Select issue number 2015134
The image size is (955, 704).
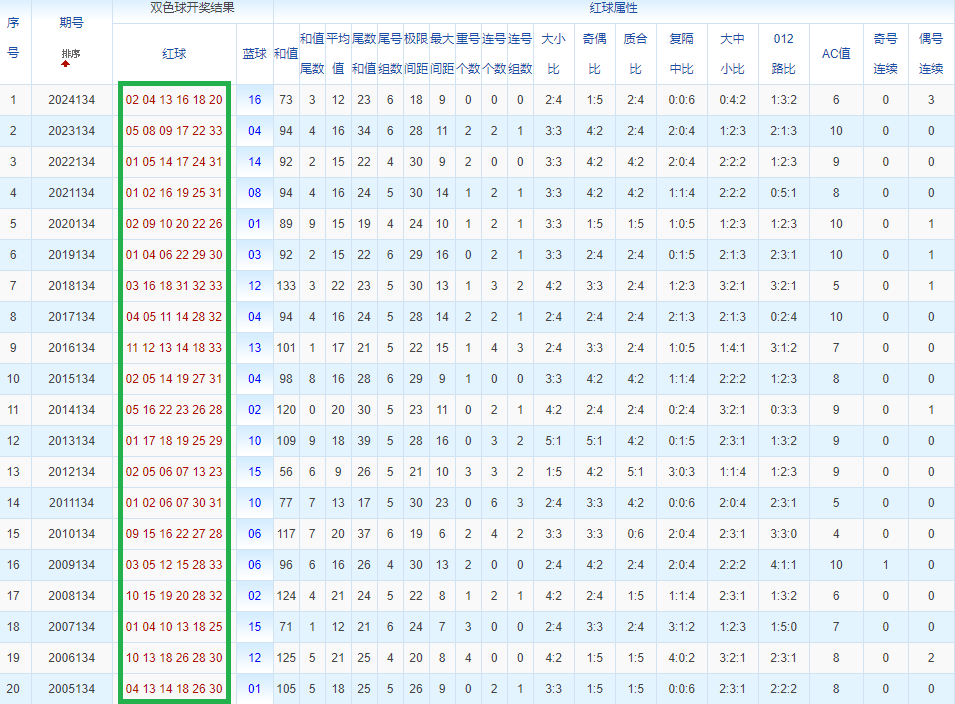point(72,379)
